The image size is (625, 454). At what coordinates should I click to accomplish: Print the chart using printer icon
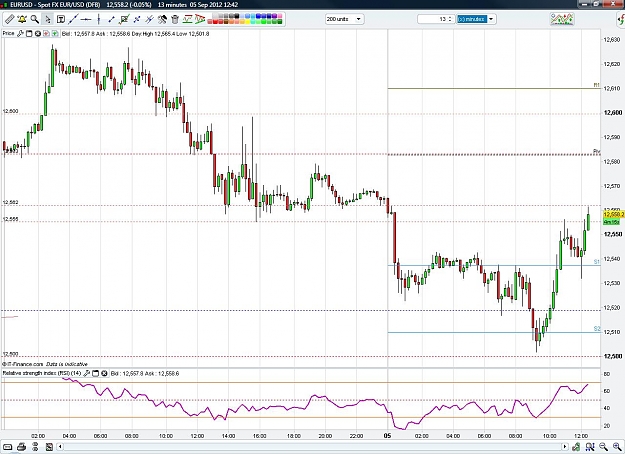coord(22,446)
